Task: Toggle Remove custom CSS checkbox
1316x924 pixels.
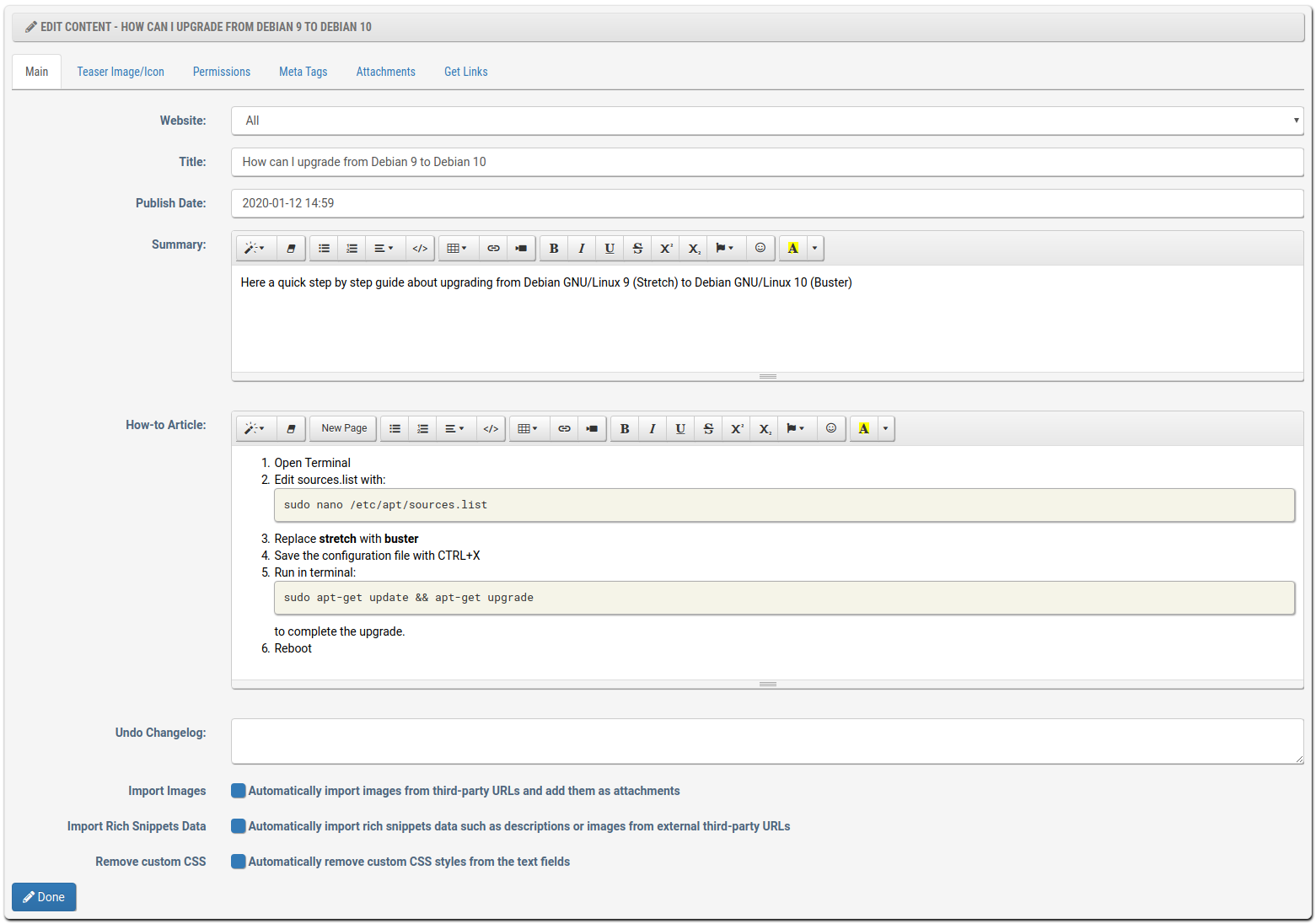Action: click(239, 862)
